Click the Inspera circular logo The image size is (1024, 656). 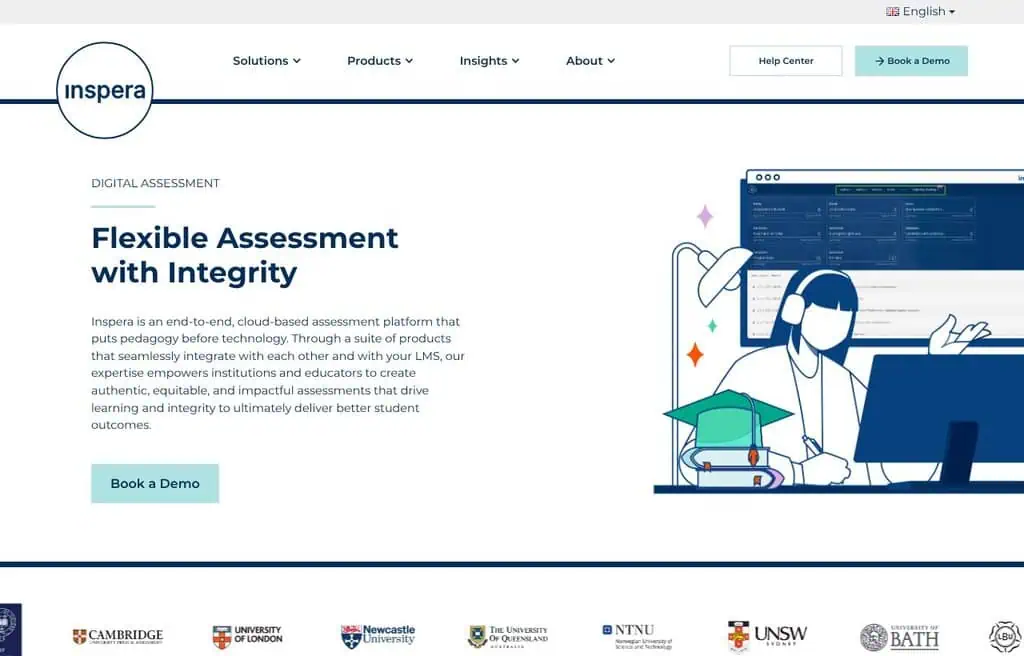tap(104, 90)
